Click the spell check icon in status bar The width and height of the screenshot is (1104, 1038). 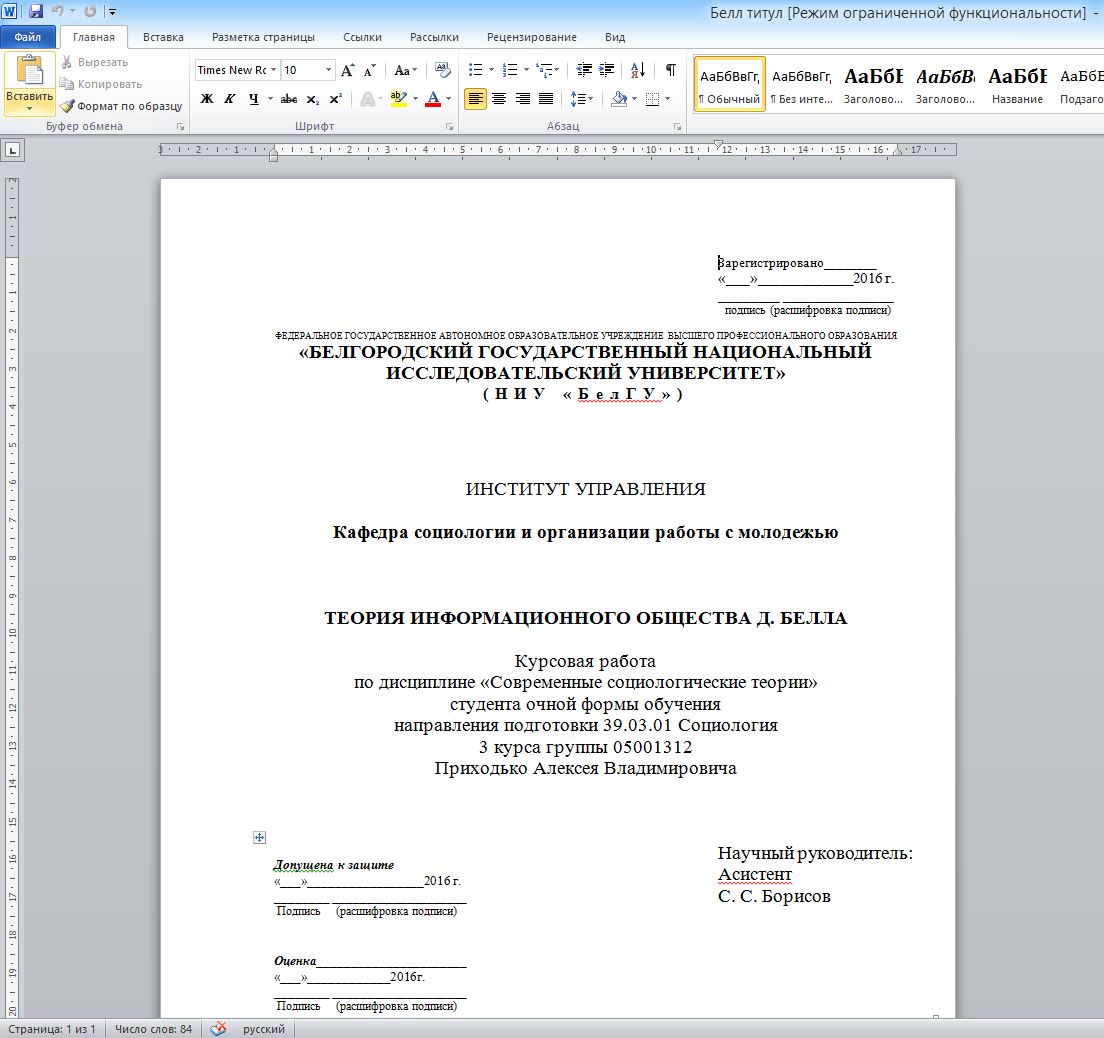[x=218, y=1029]
